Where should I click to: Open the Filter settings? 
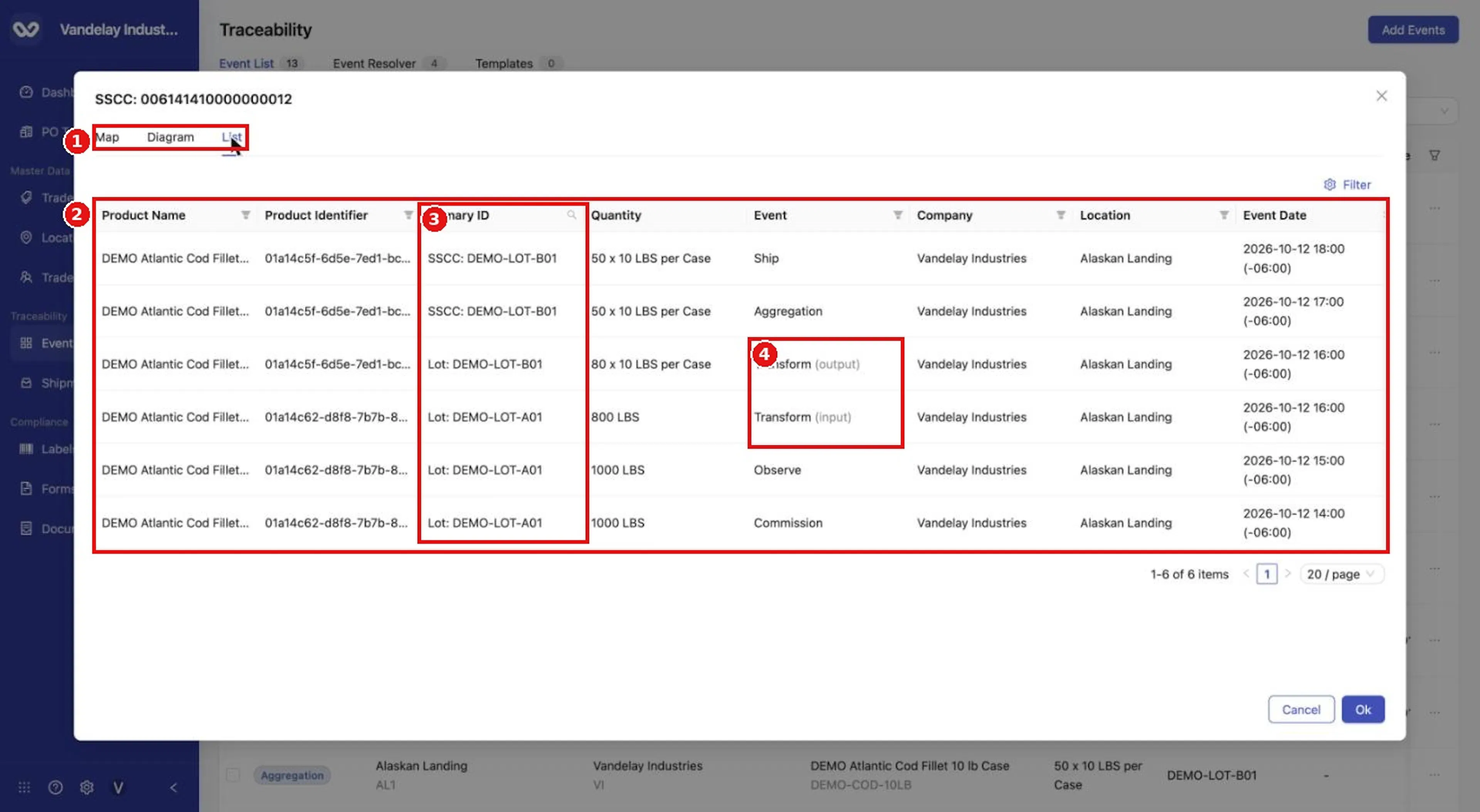[x=1347, y=185]
